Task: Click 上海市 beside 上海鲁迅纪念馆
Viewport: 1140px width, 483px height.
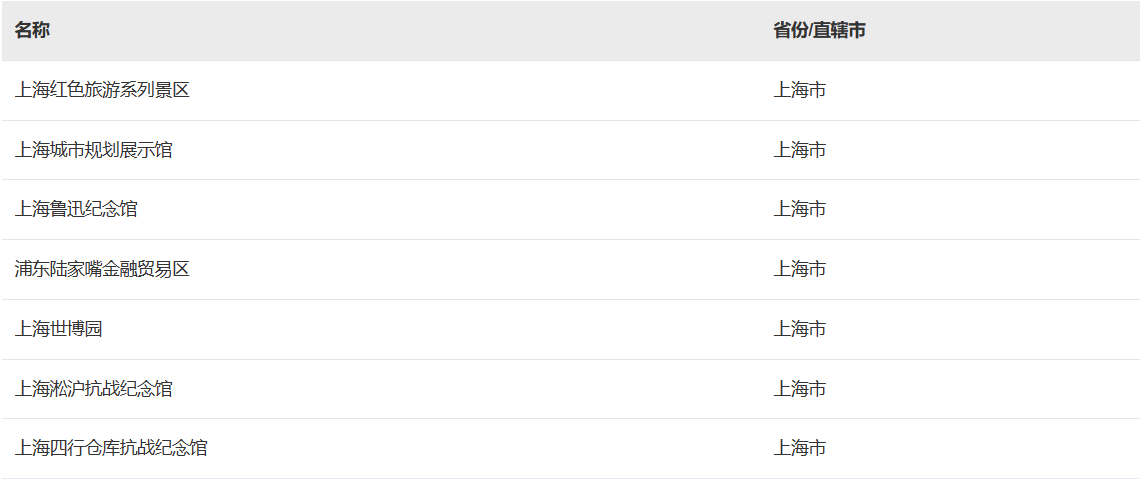Action: click(x=800, y=209)
